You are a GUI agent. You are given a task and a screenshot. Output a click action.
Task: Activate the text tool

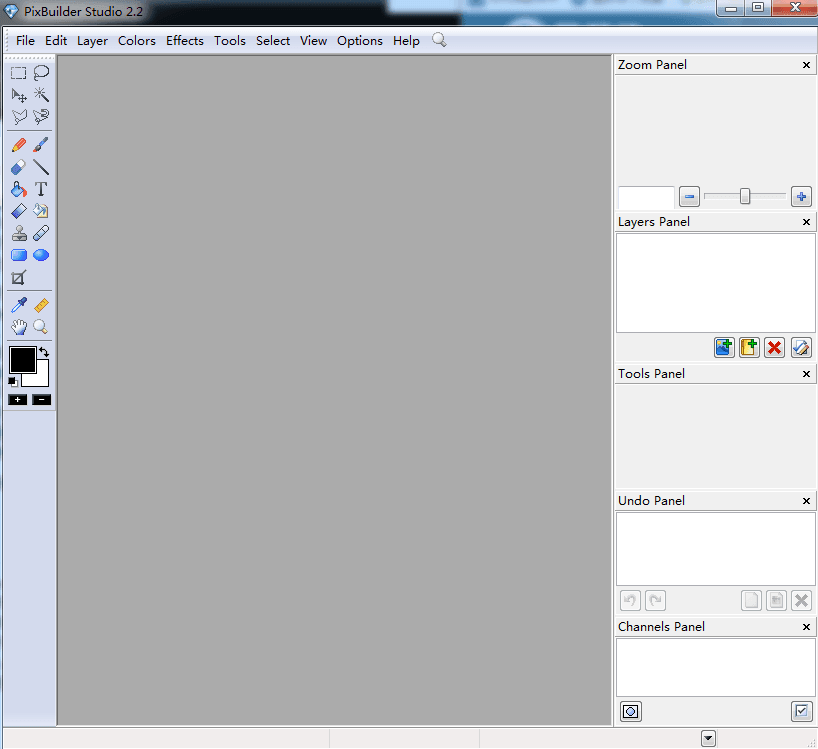click(41, 188)
